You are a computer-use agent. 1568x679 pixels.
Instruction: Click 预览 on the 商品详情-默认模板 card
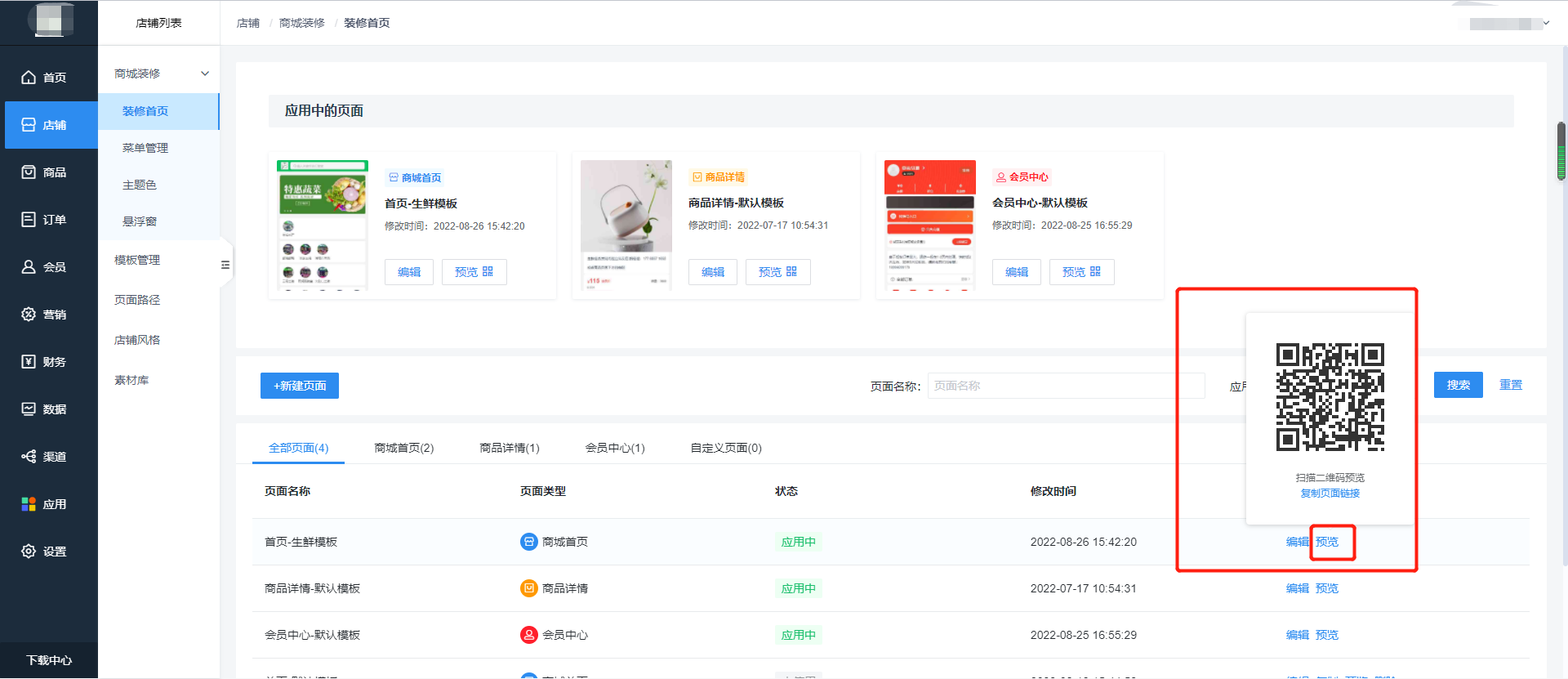tap(778, 272)
